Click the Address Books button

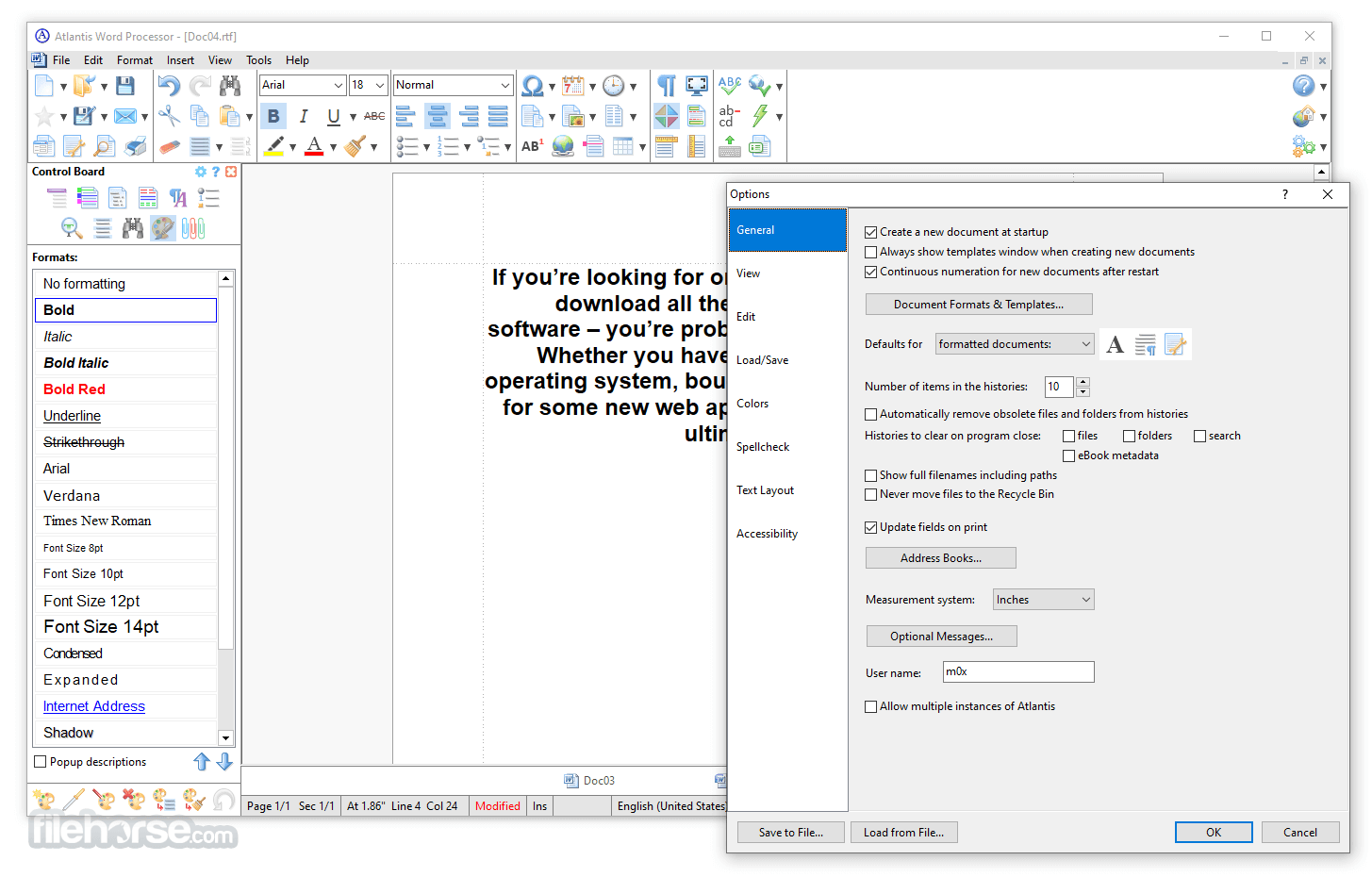[941, 558]
